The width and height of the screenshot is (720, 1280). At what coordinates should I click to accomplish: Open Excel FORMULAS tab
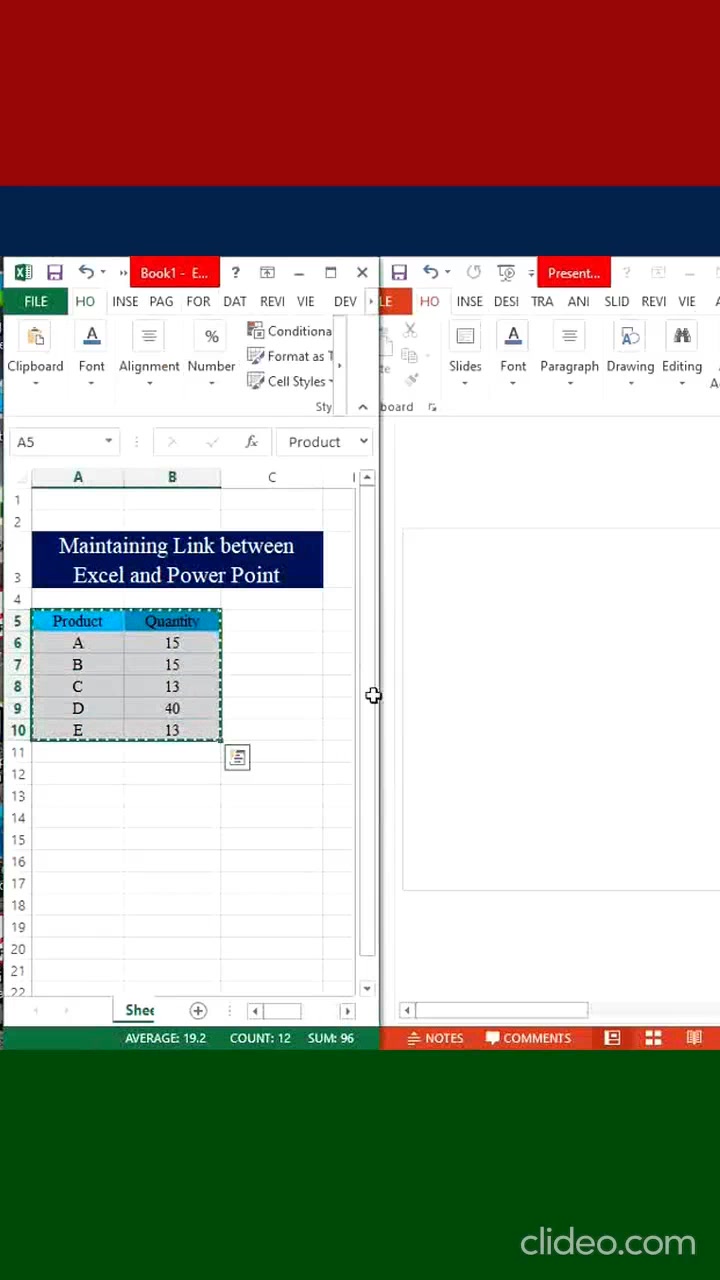click(x=198, y=301)
